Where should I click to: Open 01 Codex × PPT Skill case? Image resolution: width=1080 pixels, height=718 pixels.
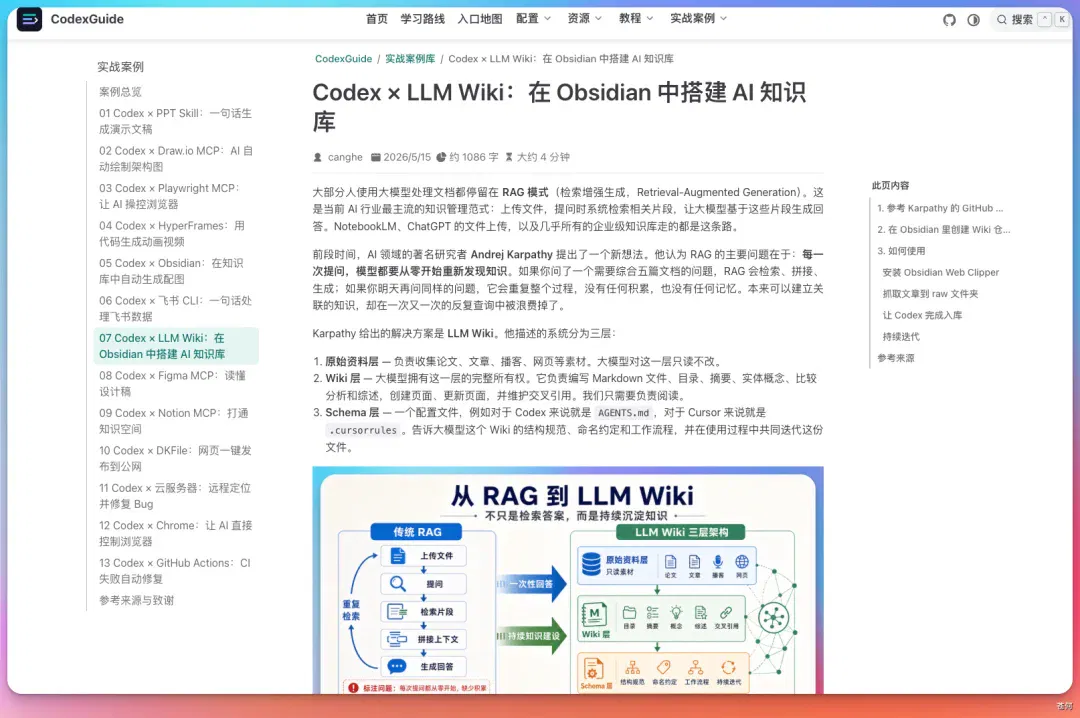(x=176, y=121)
